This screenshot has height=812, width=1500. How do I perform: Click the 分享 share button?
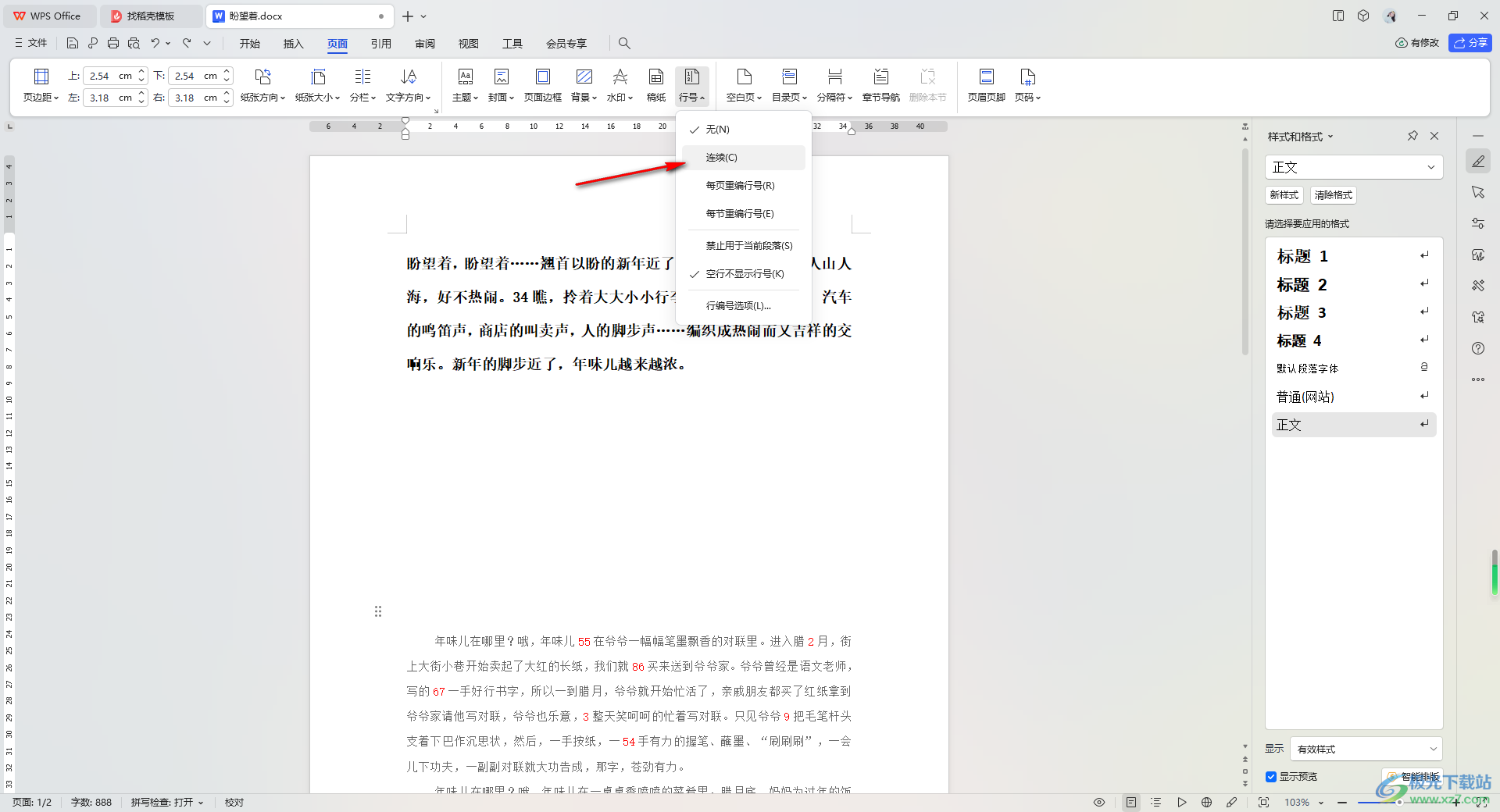1470,43
